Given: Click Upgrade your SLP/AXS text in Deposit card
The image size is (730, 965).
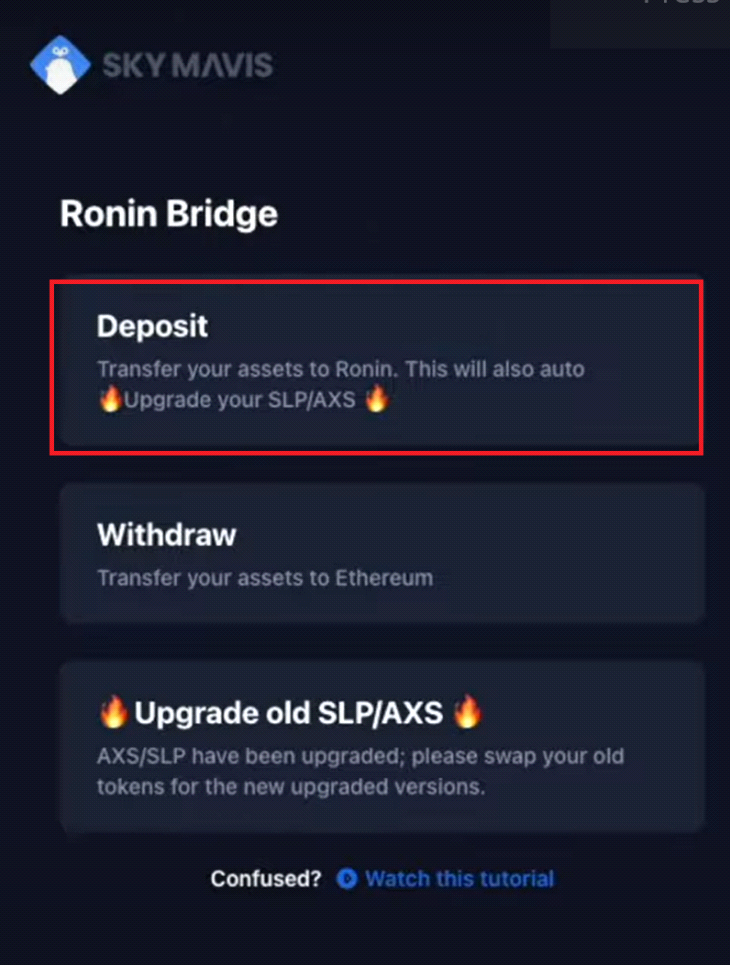Looking at the screenshot, I should tap(239, 400).
